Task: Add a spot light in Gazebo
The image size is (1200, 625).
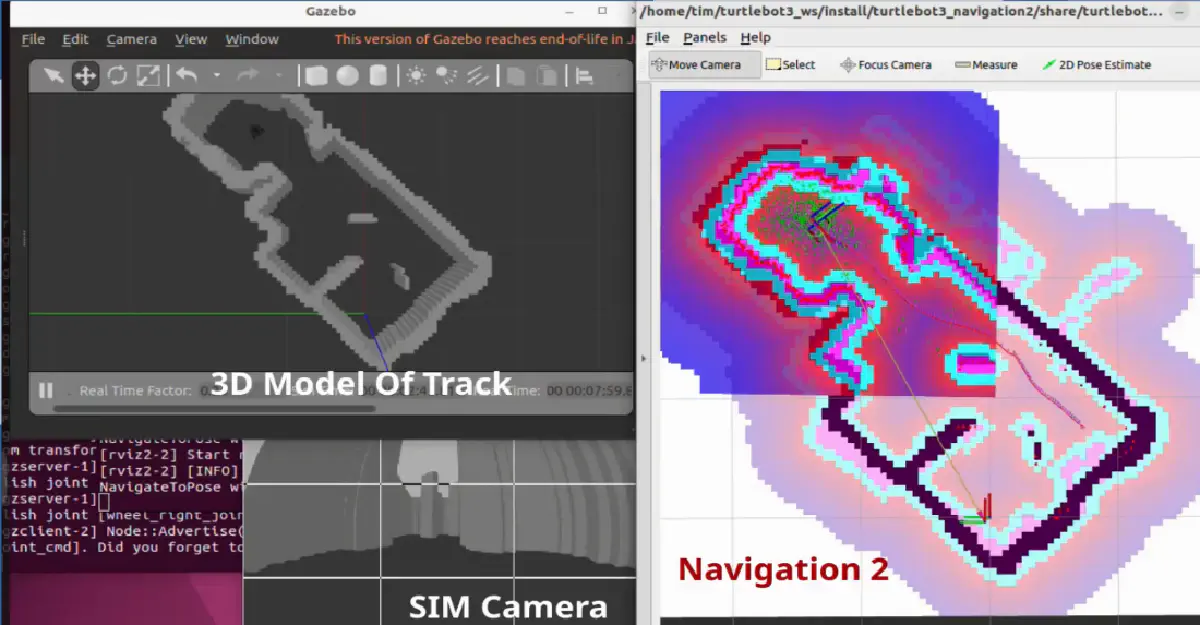Action: [x=446, y=76]
